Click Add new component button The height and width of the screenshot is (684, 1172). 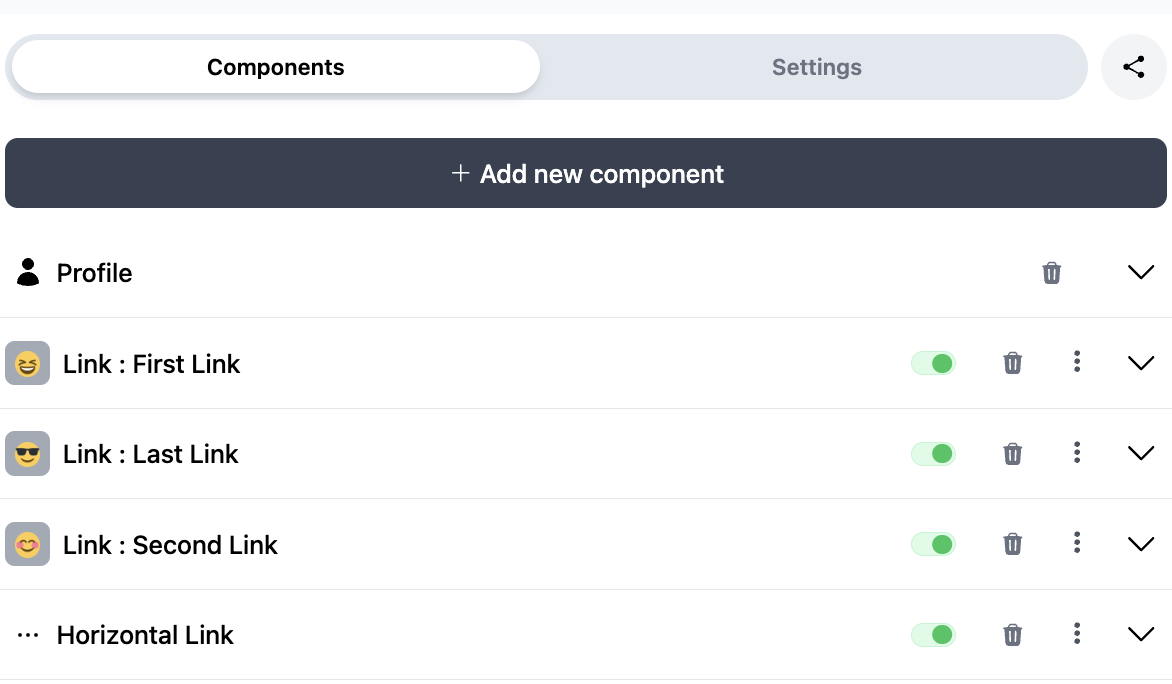tap(586, 173)
